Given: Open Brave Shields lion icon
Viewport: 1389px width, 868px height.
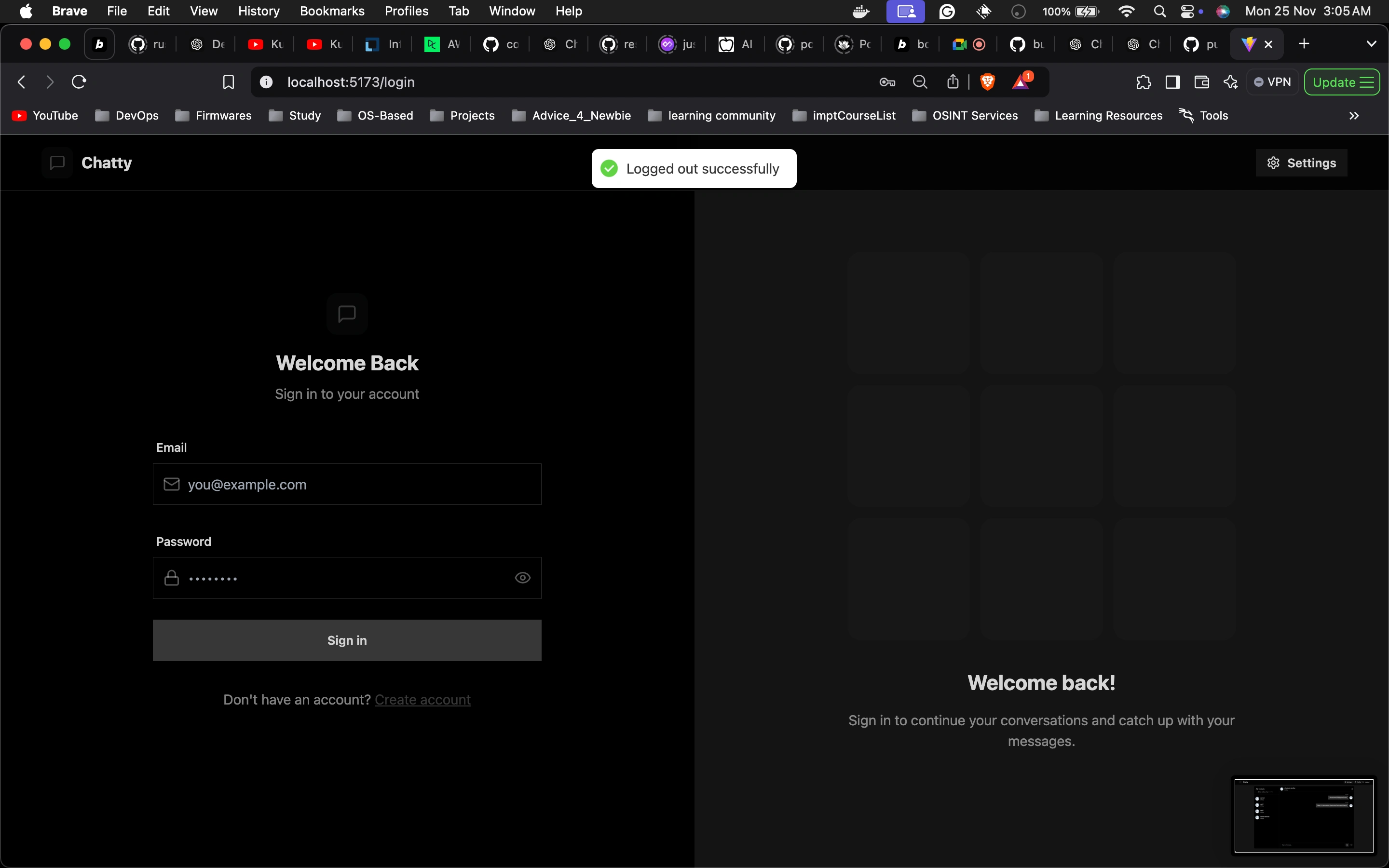Looking at the screenshot, I should (987, 82).
